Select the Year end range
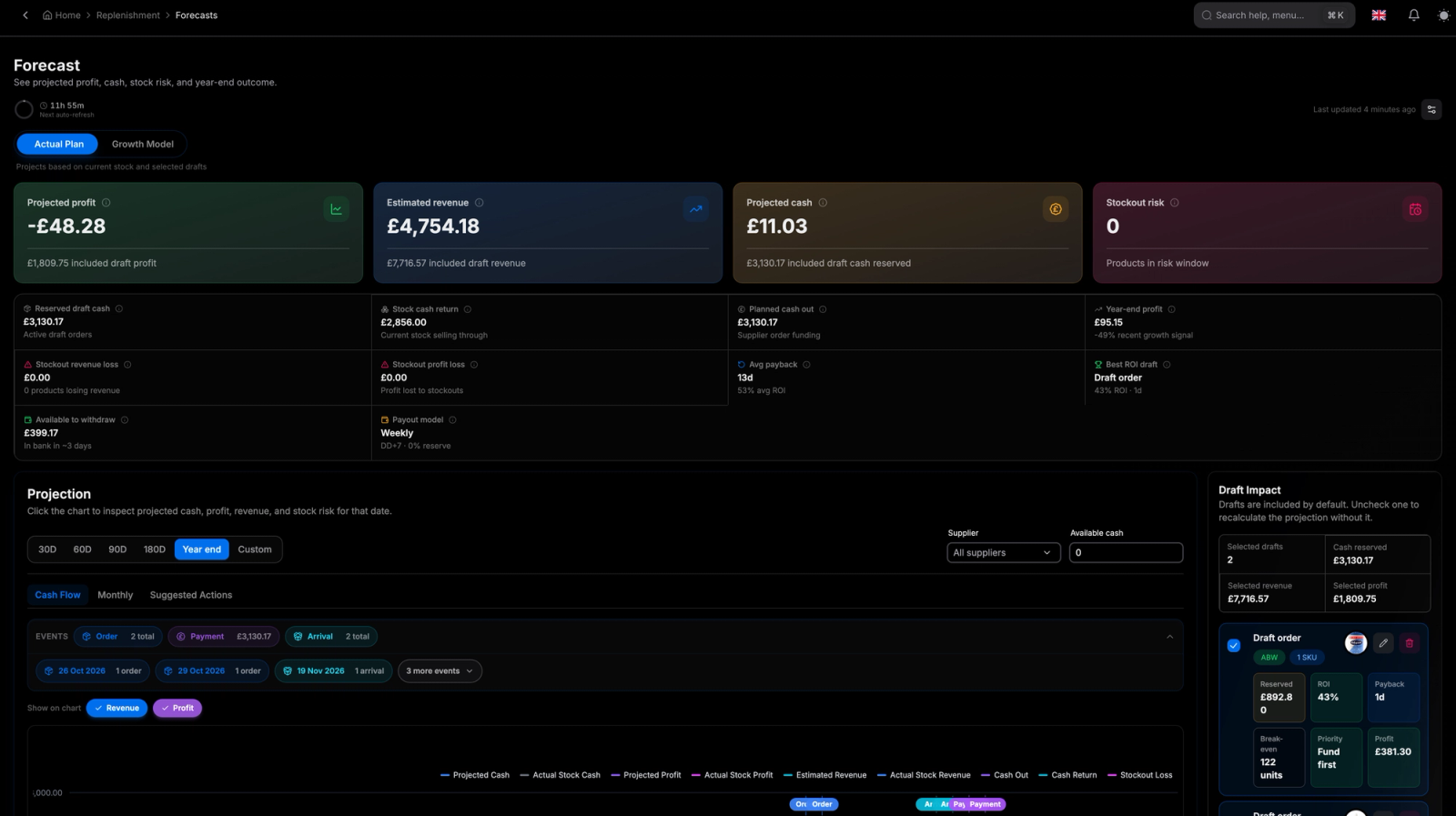1456x816 pixels. [201, 549]
